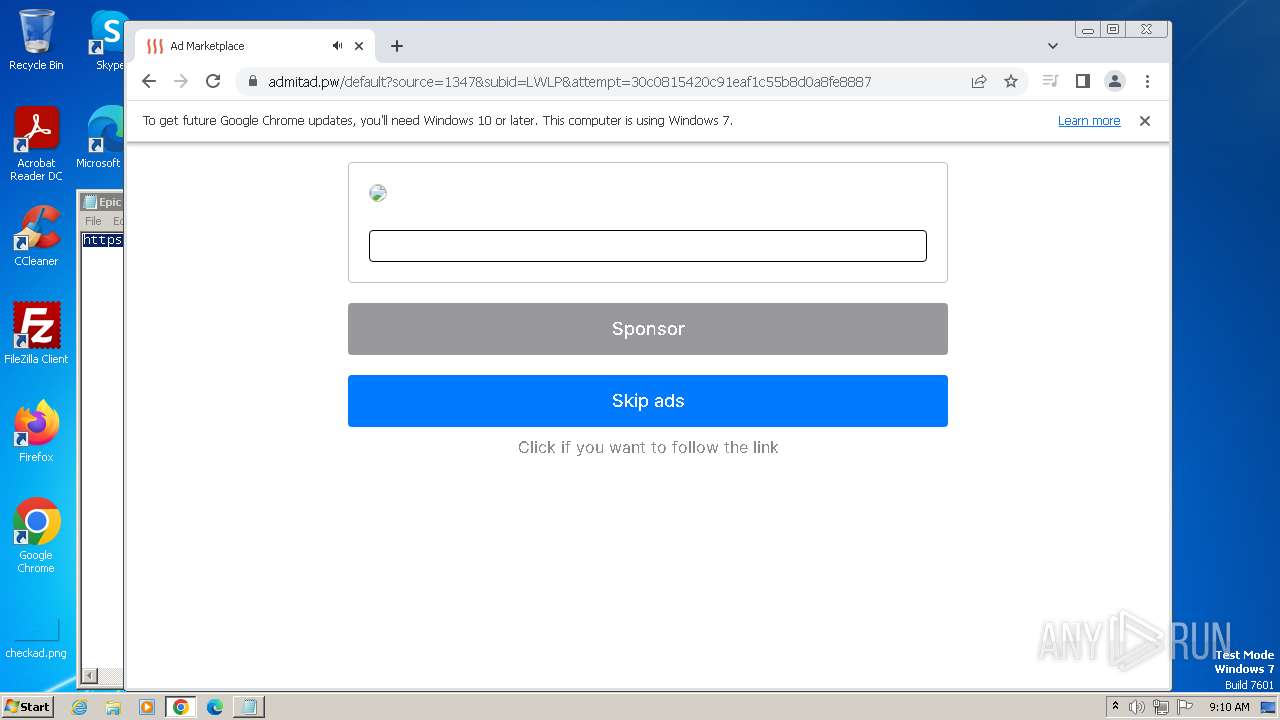Click the forward navigation arrow
This screenshot has height=720, width=1280.
[181, 81]
